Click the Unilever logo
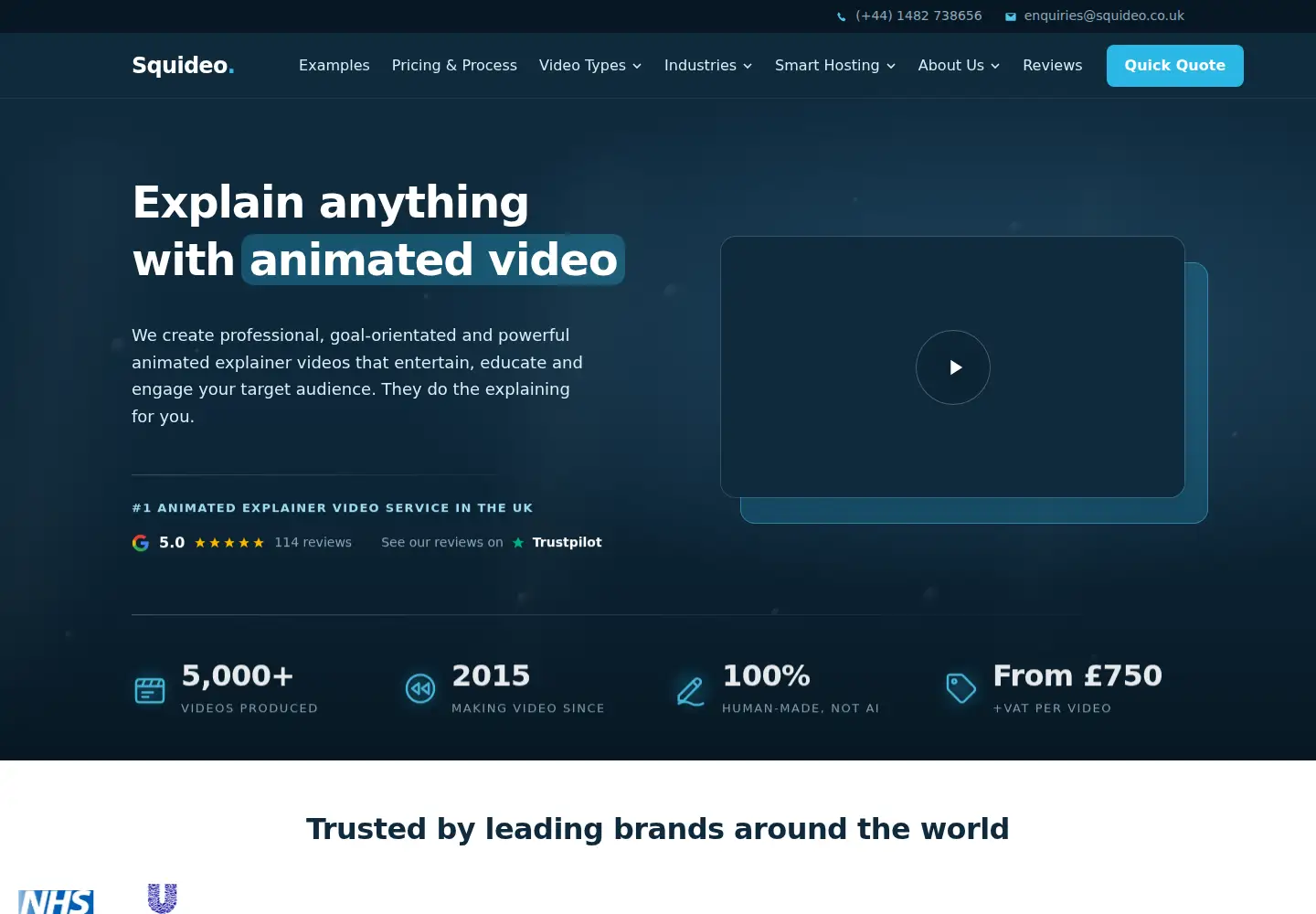 pos(163,898)
